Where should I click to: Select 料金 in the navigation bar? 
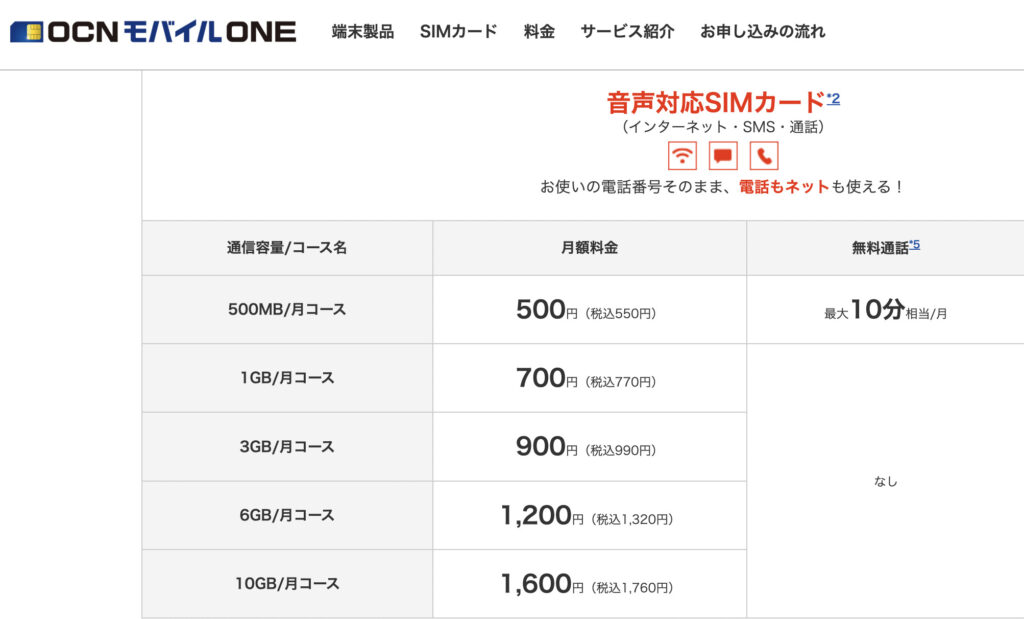click(539, 31)
